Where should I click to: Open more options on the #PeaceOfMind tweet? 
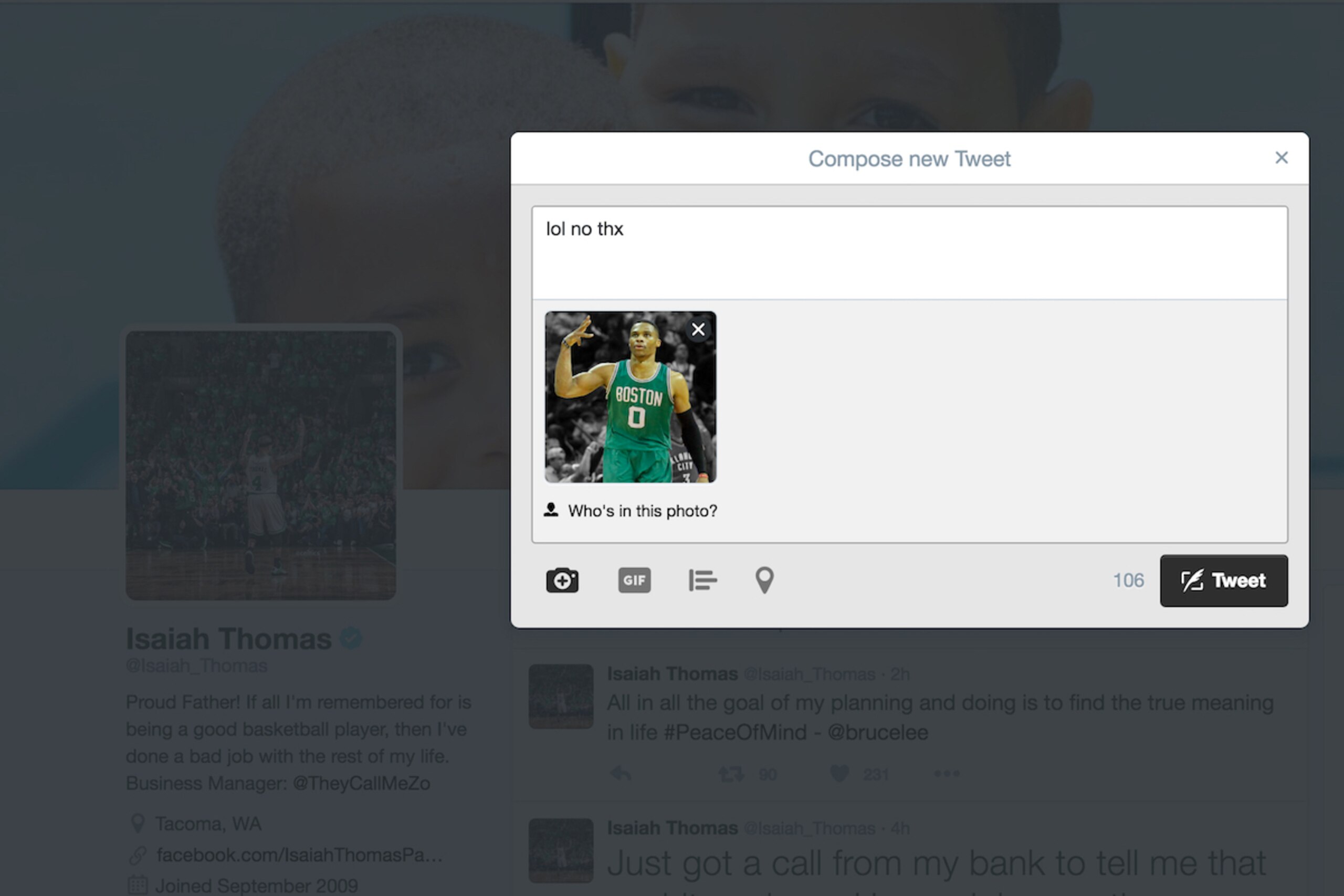click(x=946, y=774)
